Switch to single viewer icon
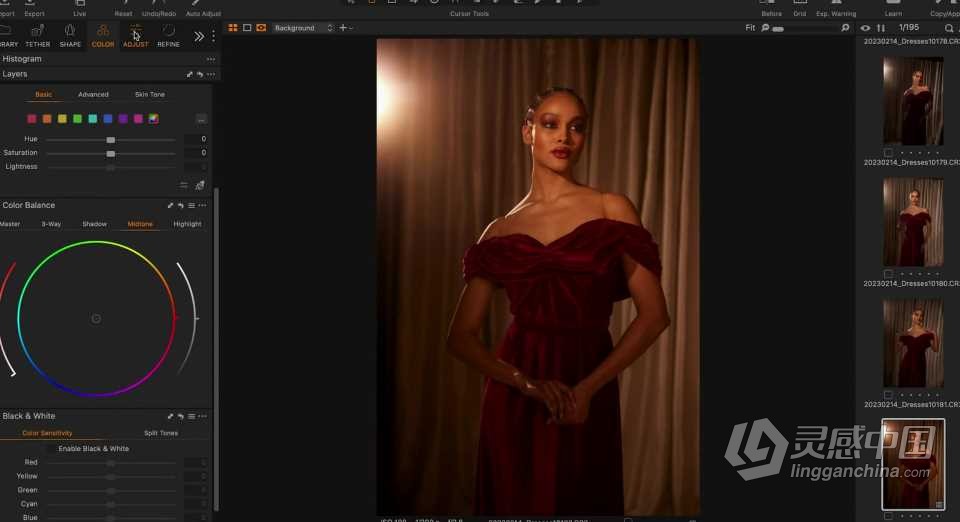 pyautogui.click(x=247, y=28)
